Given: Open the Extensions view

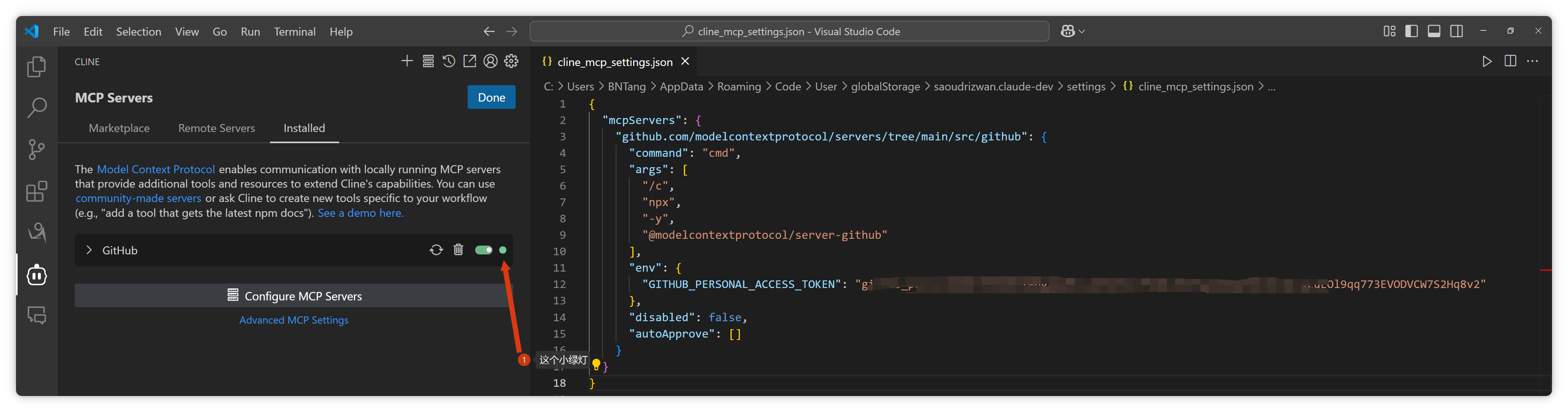Looking at the screenshot, I should tap(36, 191).
